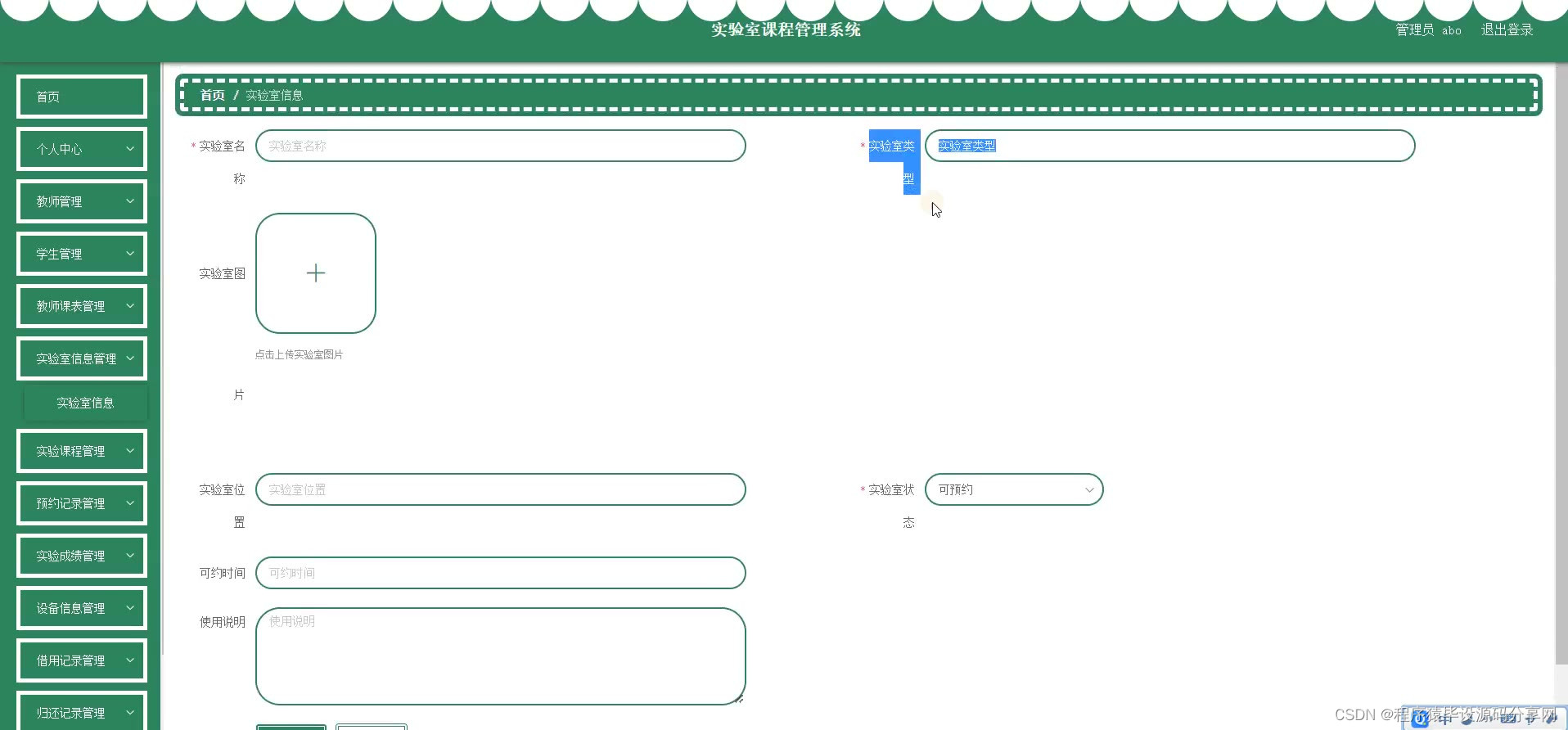Open the 实验室状态 dropdown showing 可预约
The image size is (1568, 730).
pyautogui.click(x=1014, y=489)
